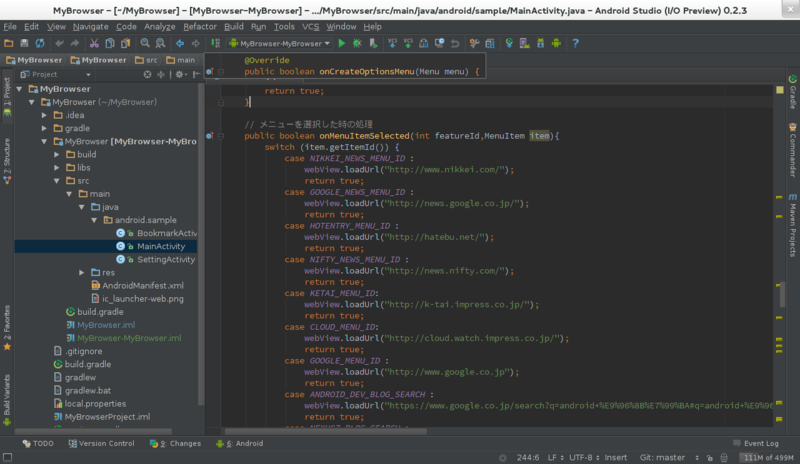Click the Find magnifier icon

pyautogui.click(x=145, y=43)
